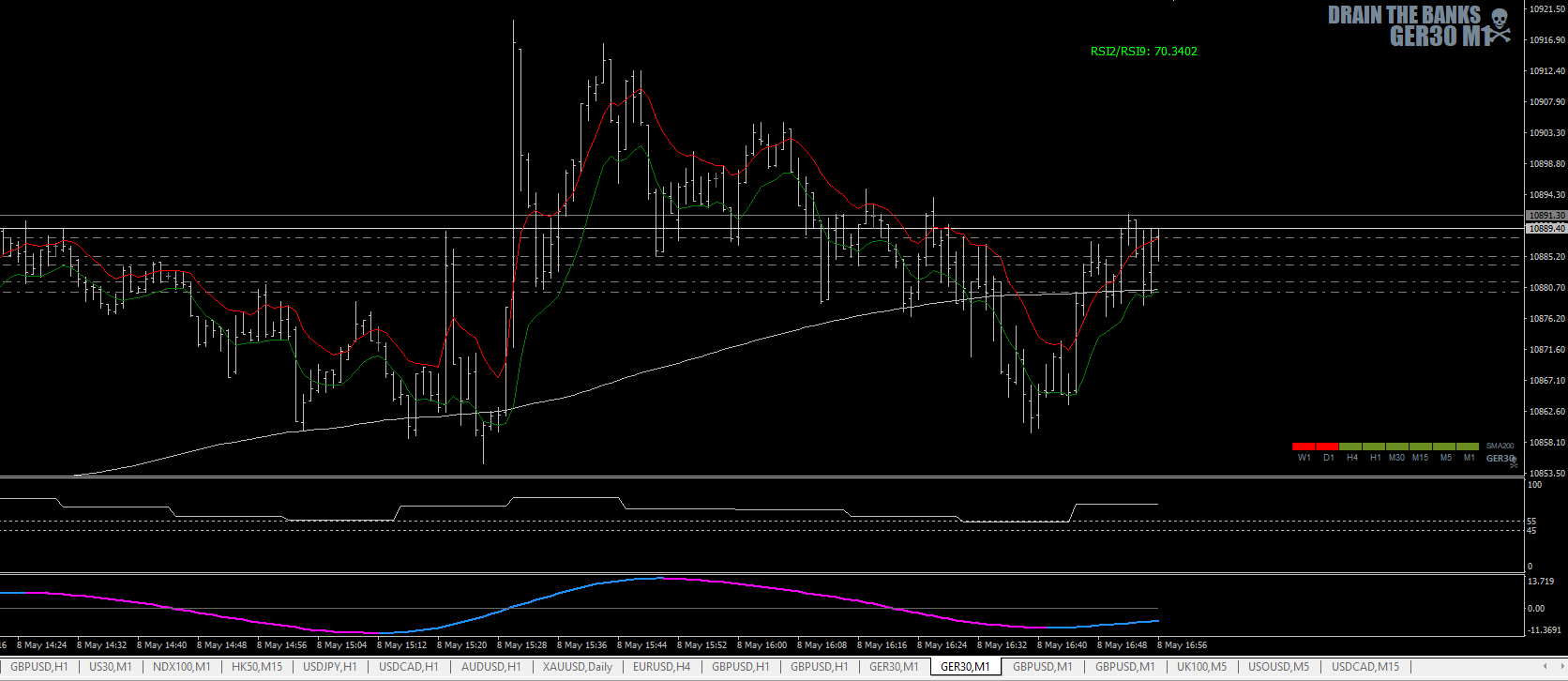The width and height of the screenshot is (1568, 681).
Task: Click the red D1 trend box
Action: click(1328, 446)
